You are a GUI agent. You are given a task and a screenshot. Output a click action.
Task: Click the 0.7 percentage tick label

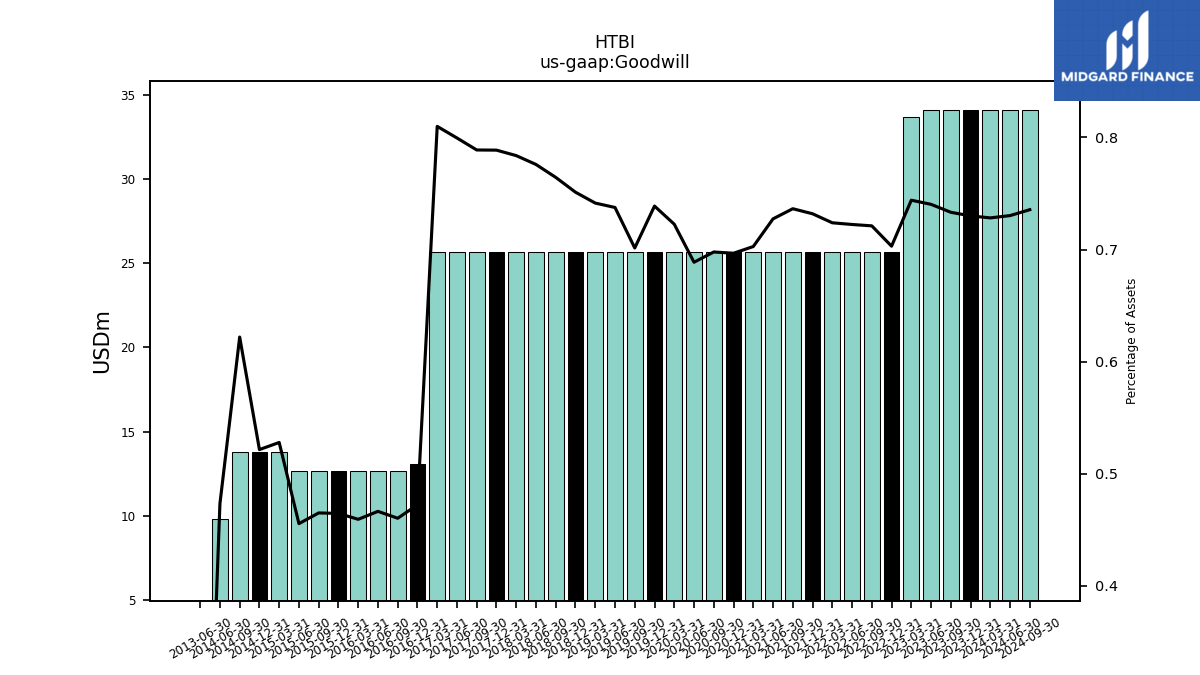coord(1106,250)
